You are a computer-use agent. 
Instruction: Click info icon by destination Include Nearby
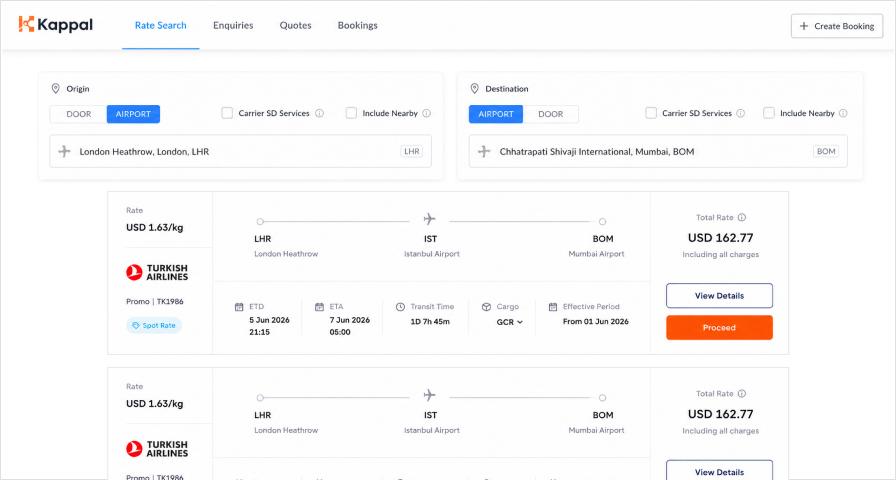(x=843, y=113)
